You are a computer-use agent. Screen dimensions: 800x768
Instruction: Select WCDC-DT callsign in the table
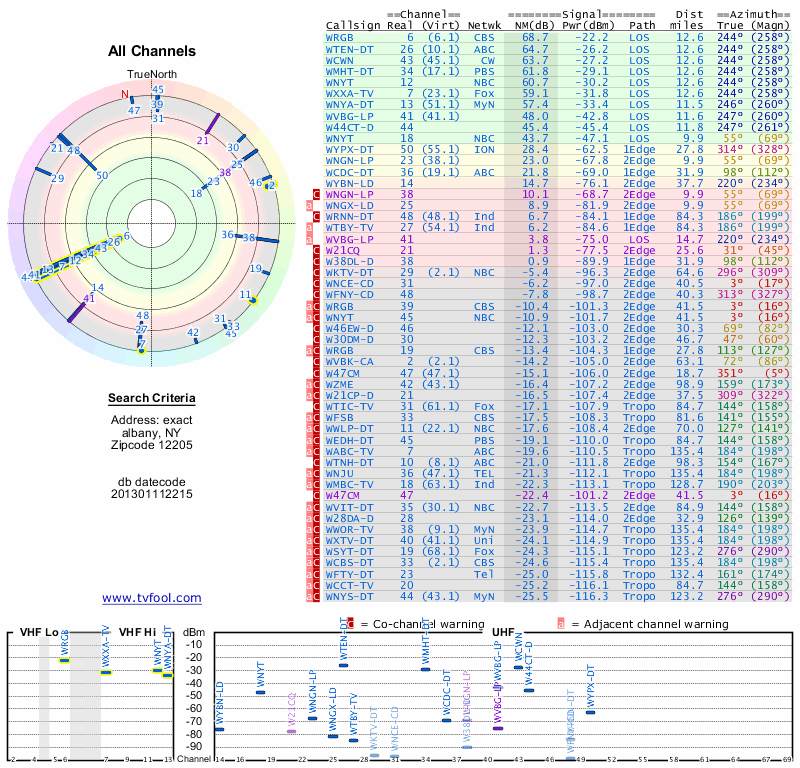tap(349, 172)
